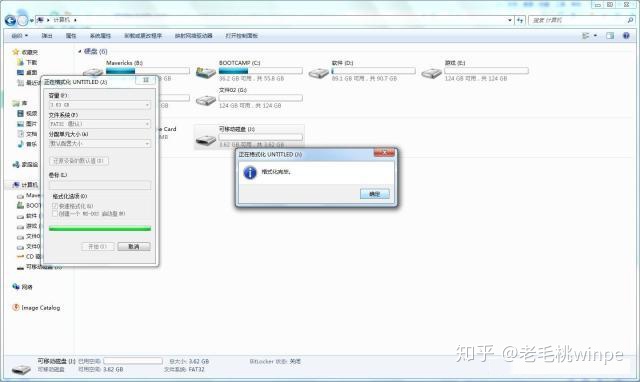Toggle 快速格式化 quick format checkbox

(x=55, y=206)
